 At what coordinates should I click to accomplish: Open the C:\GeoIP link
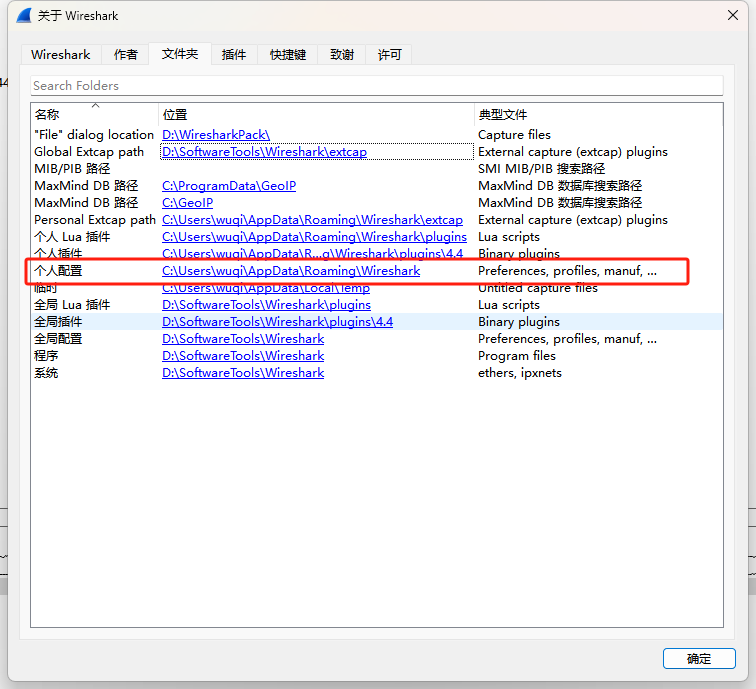[x=188, y=203]
